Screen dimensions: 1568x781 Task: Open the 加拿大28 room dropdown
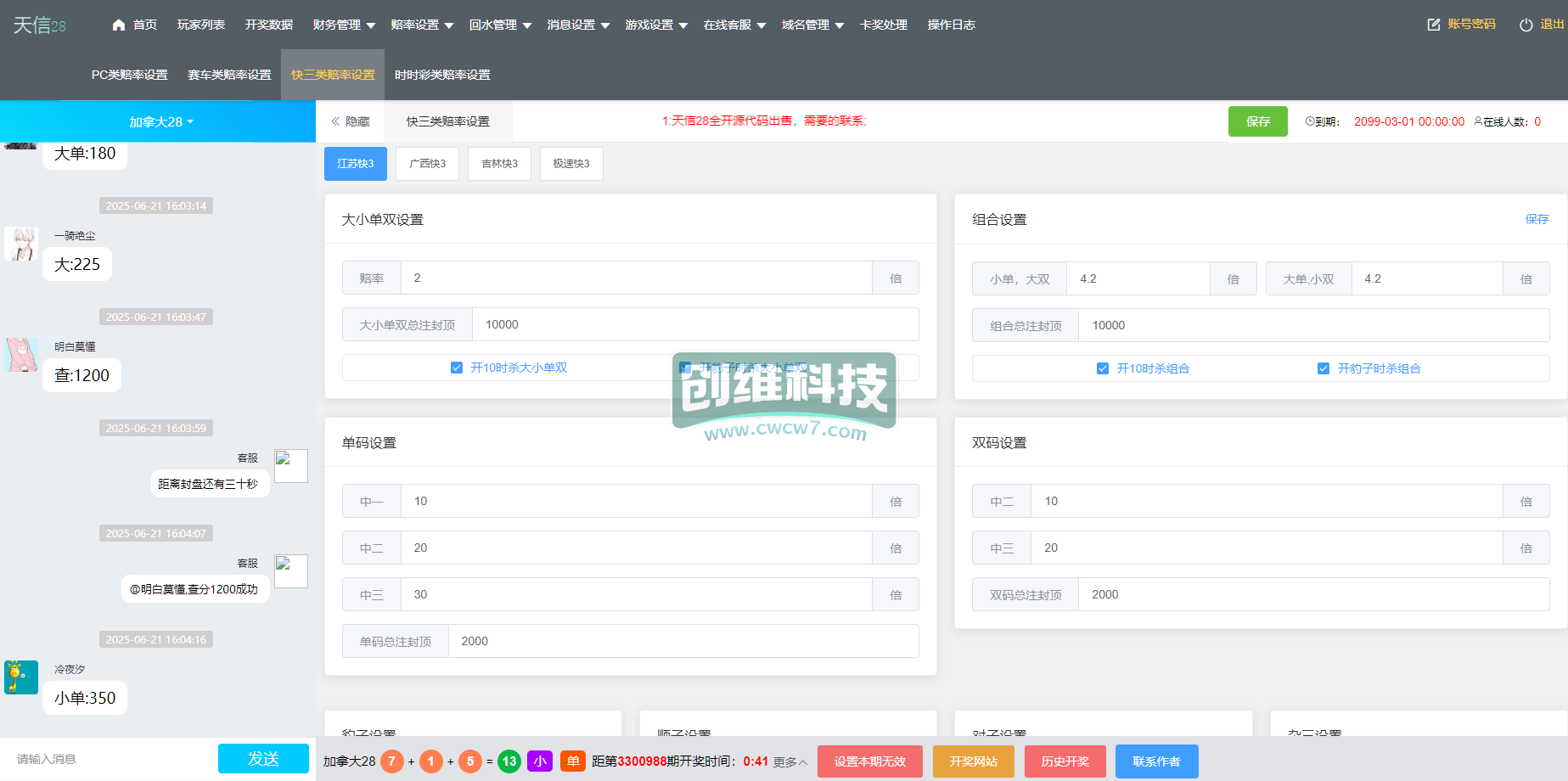click(160, 121)
